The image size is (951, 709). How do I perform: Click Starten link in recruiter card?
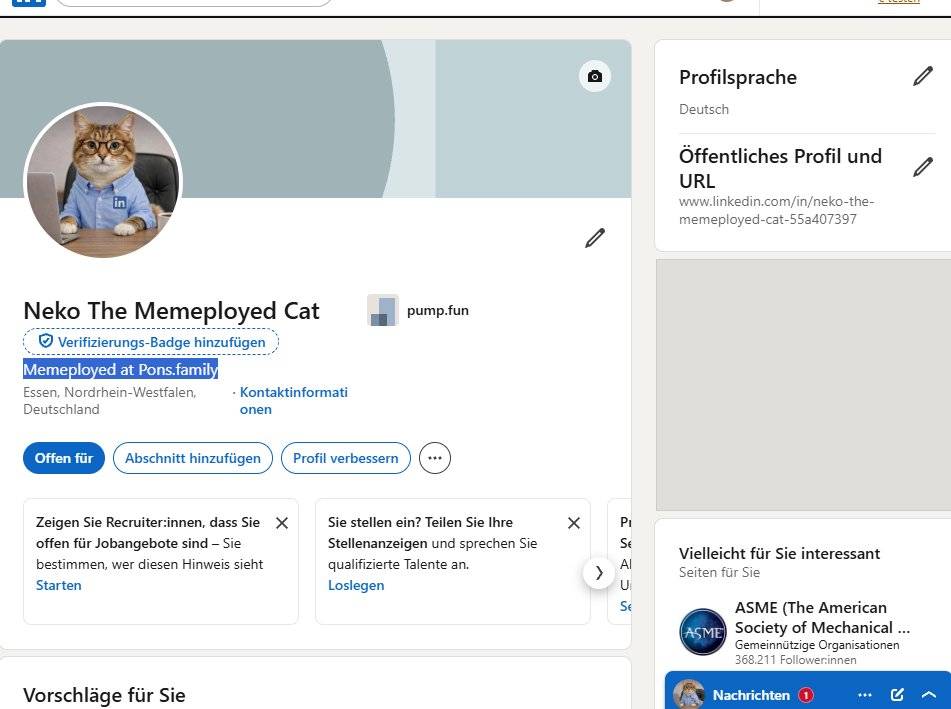(x=58, y=585)
